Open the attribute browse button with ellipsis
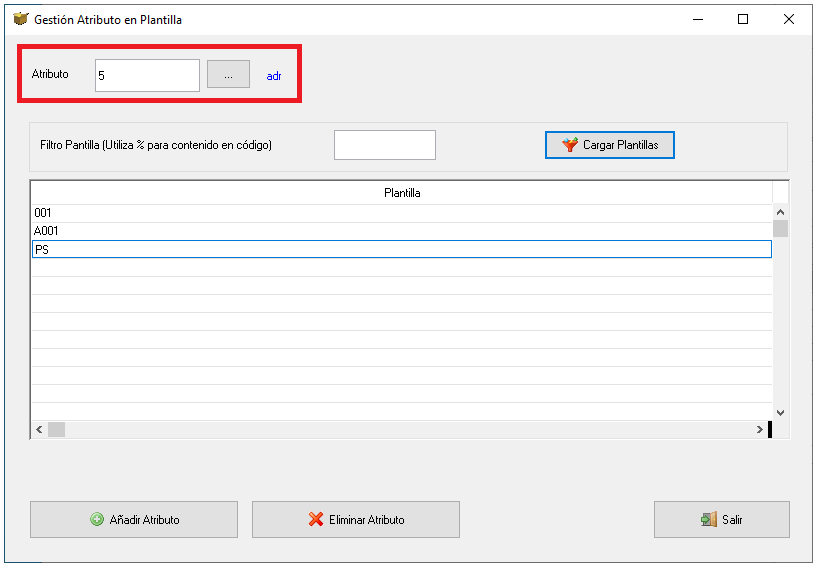Screen dimensions: 817x563 click(x=228, y=74)
